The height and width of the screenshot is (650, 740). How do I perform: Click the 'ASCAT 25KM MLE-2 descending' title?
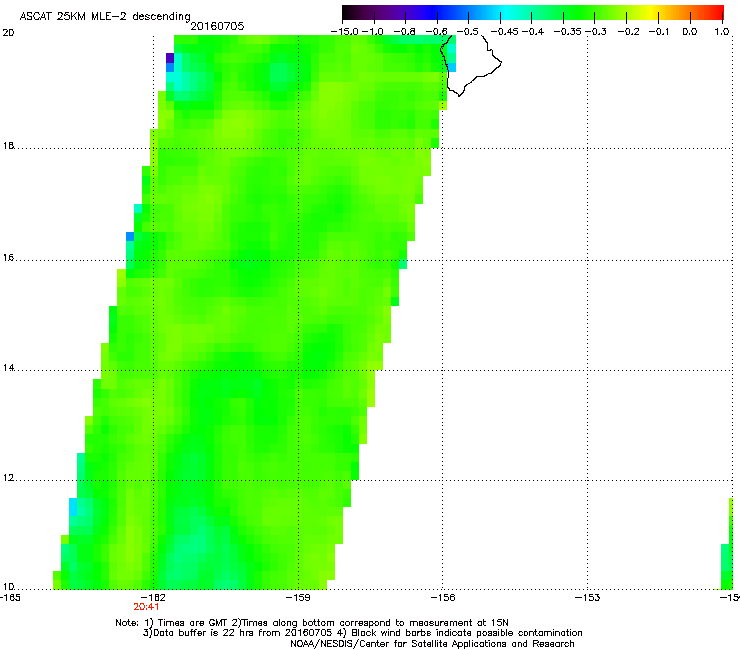pyautogui.click(x=105, y=16)
